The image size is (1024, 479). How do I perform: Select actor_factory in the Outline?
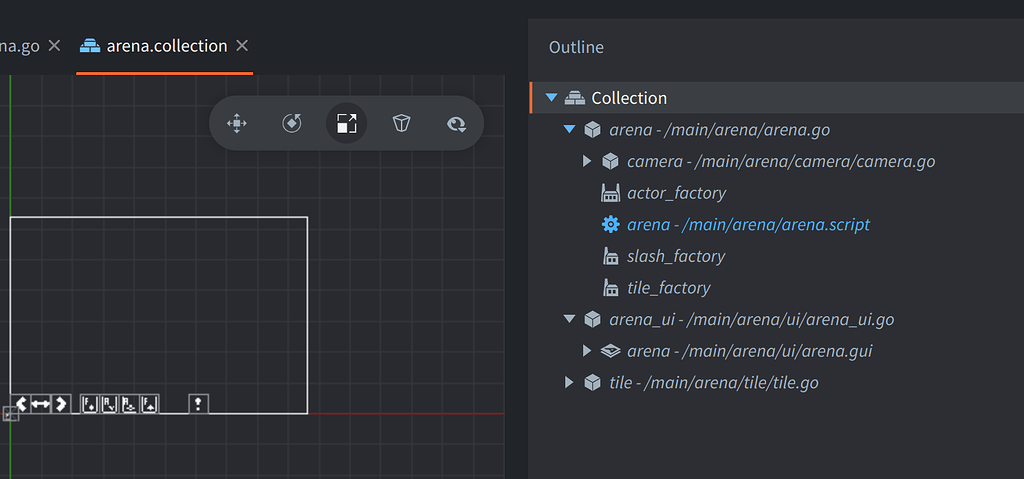pyautogui.click(x=676, y=193)
